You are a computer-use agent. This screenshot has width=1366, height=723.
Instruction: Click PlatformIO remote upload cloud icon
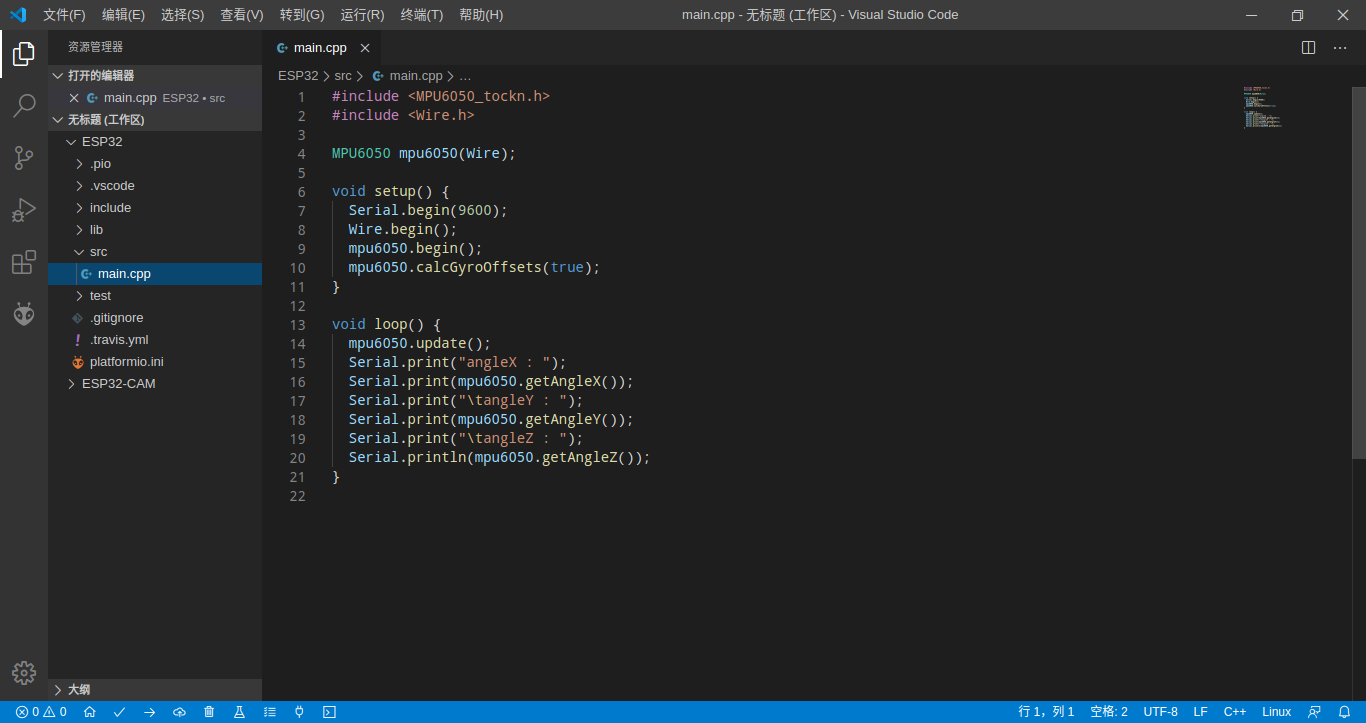coord(179,712)
